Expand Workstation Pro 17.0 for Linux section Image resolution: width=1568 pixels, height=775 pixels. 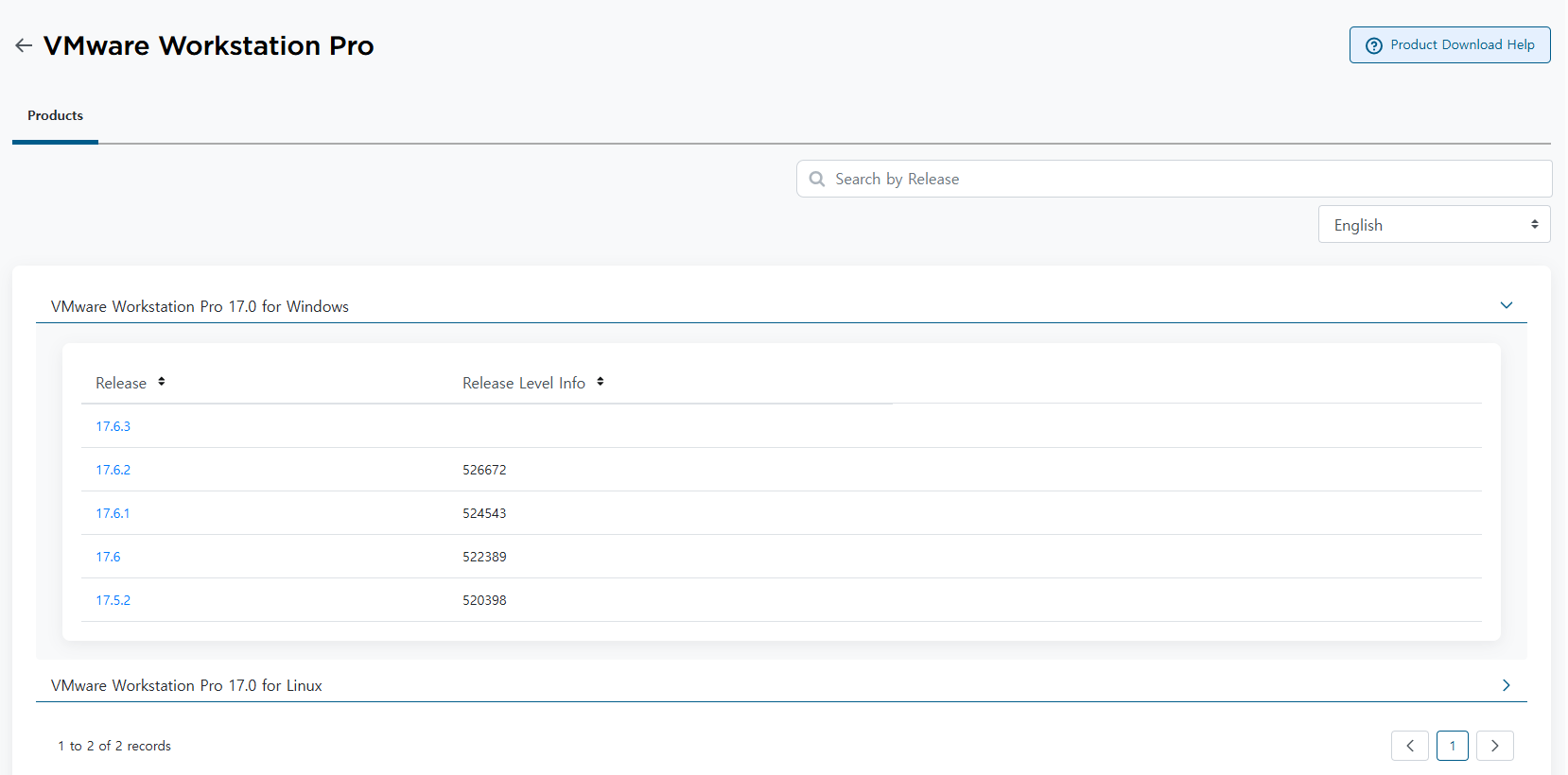tap(1507, 685)
